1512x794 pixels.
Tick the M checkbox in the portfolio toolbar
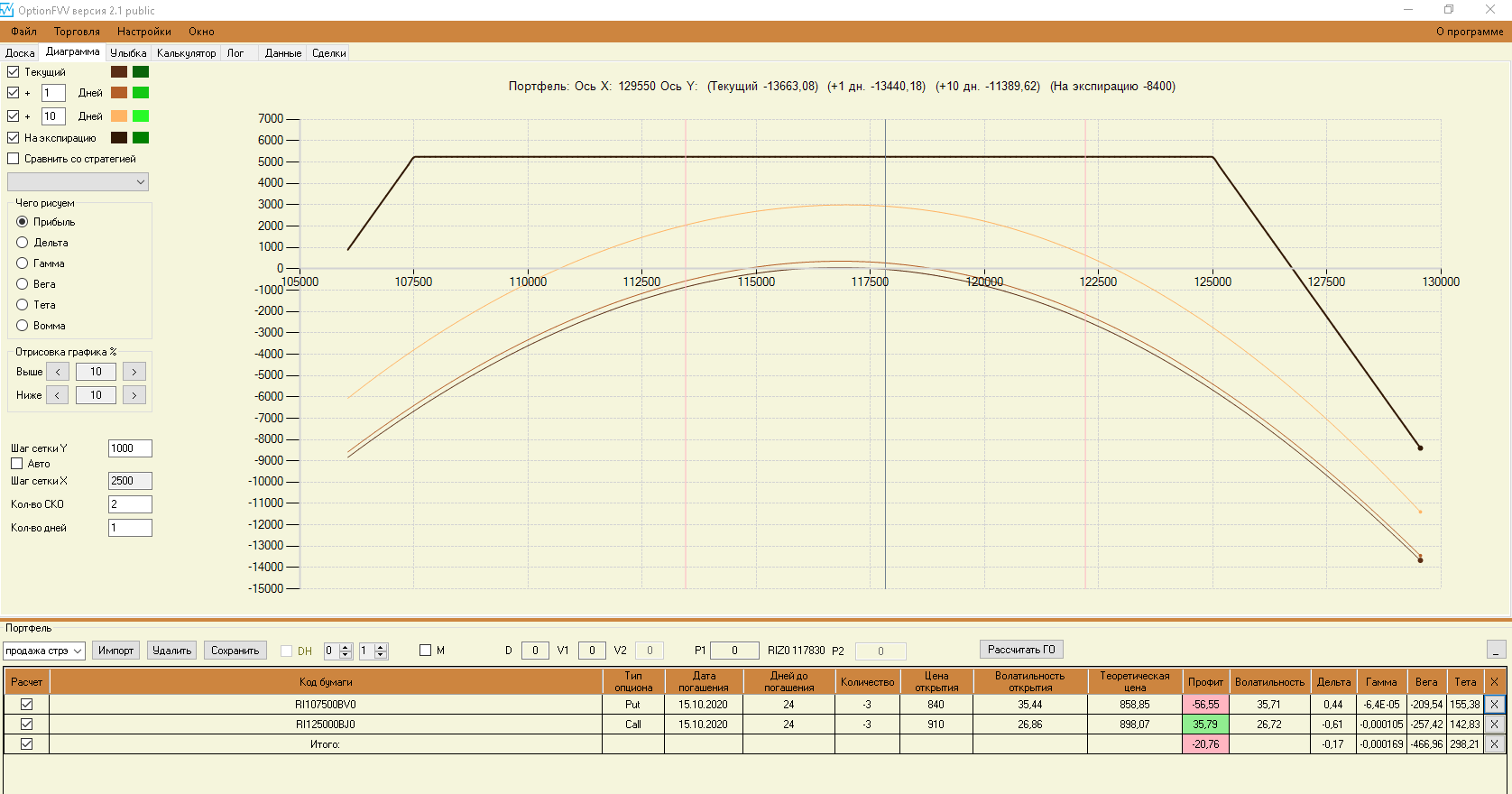pyautogui.click(x=426, y=651)
